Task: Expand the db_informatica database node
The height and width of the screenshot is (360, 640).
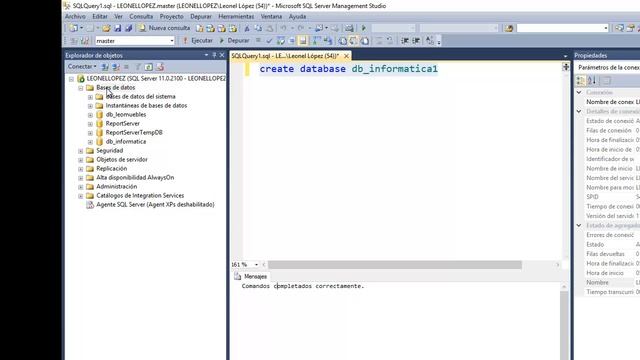Action: coord(90,142)
